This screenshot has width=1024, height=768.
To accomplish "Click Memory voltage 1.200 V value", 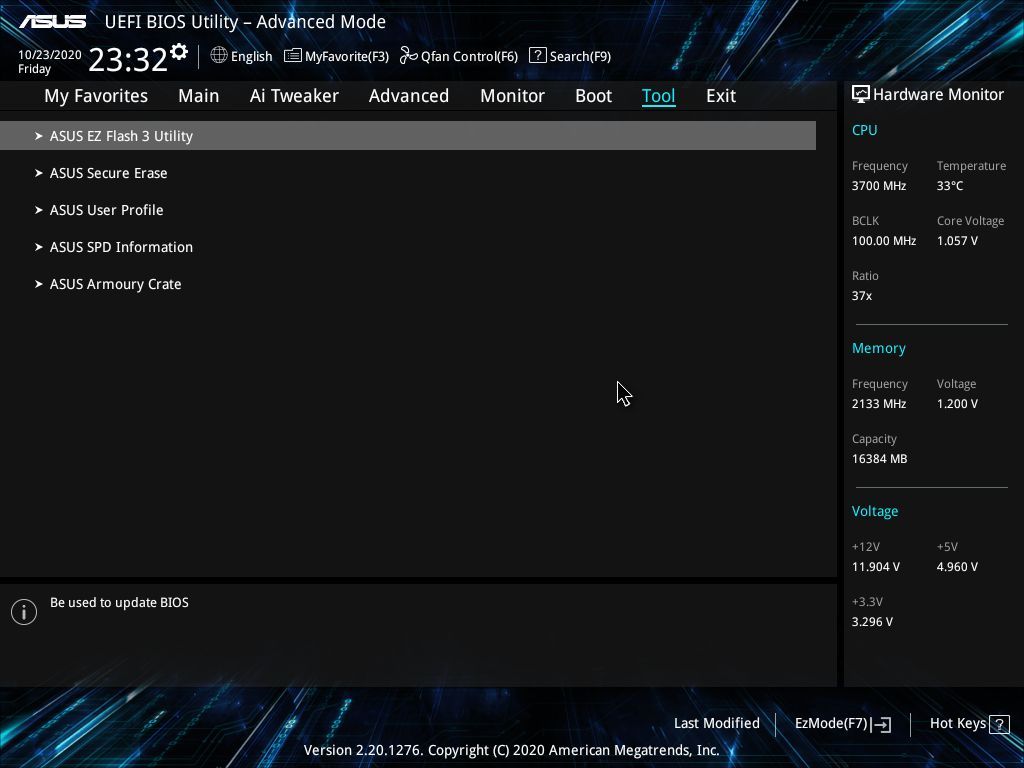I will (x=957, y=404).
